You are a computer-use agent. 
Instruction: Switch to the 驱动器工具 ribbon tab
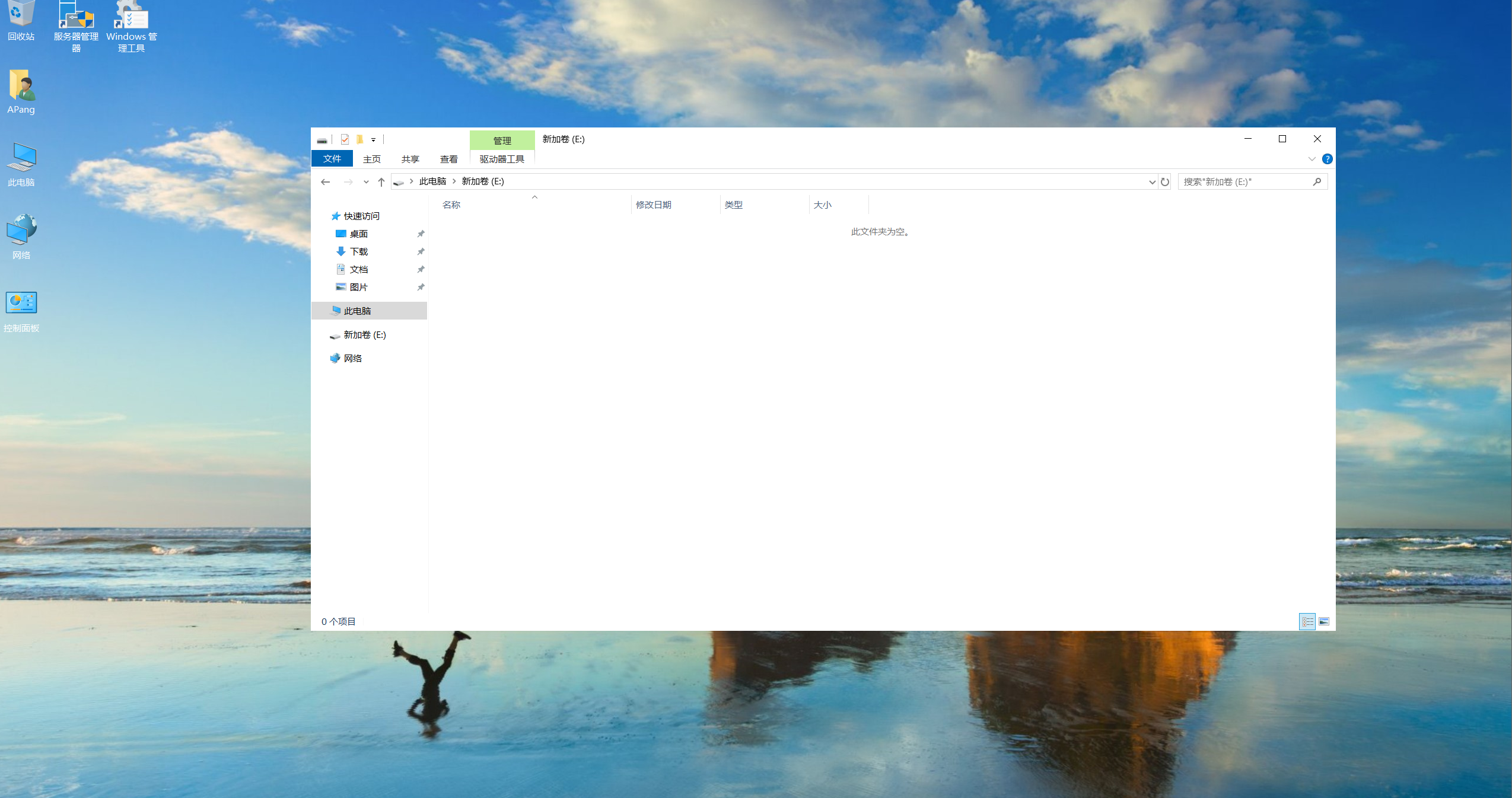pos(502,159)
